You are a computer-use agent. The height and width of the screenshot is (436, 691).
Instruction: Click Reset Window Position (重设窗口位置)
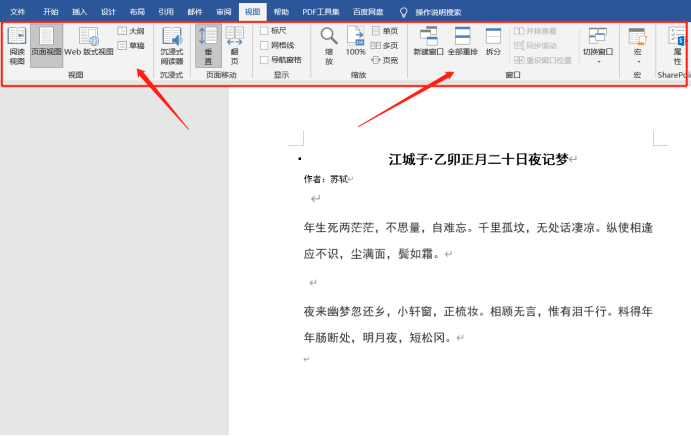(x=542, y=60)
